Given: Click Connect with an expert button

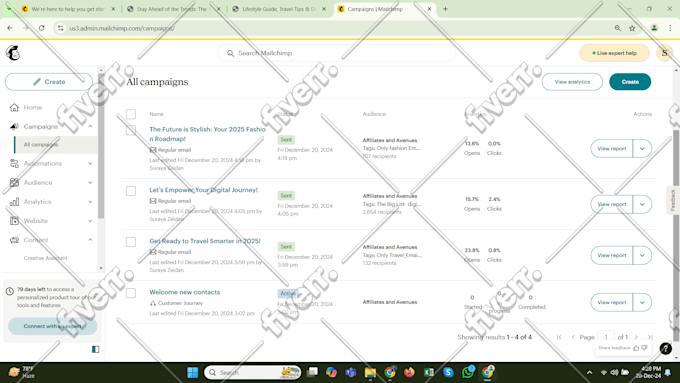Looking at the screenshot, I should tap(52, 326).
